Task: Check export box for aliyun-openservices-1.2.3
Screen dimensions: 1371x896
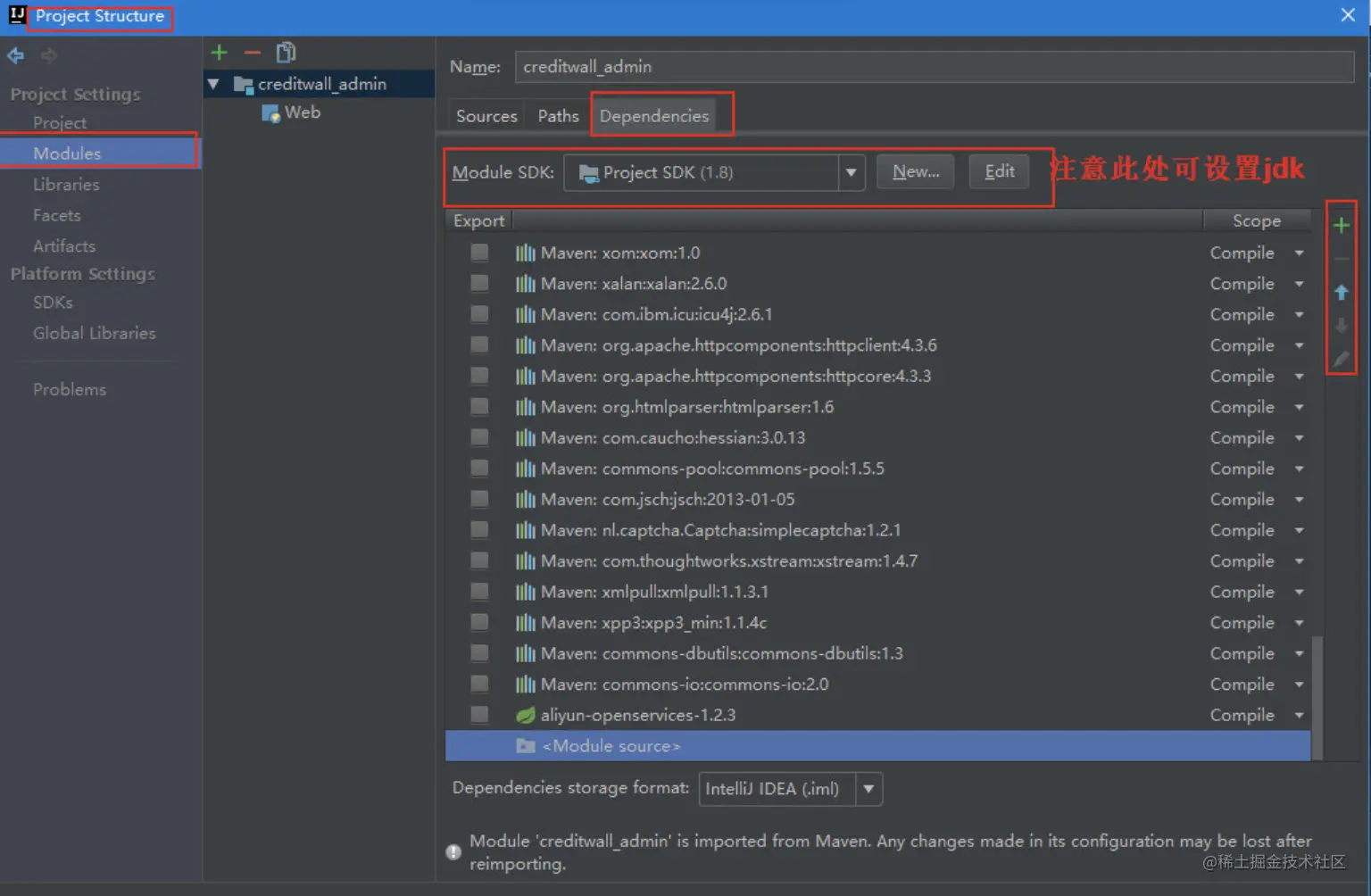Action: 479,715
